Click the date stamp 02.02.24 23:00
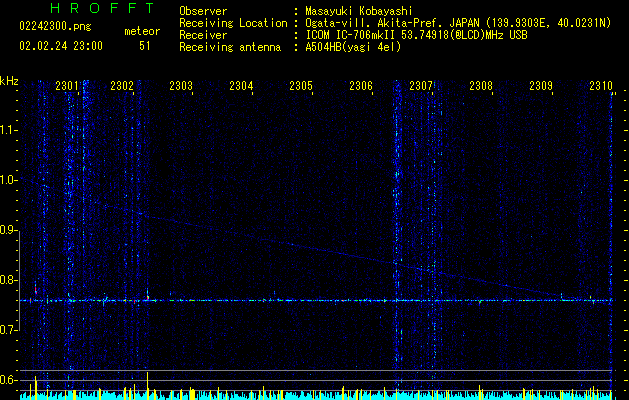This screenshot has height=400, width=629. 61,46
